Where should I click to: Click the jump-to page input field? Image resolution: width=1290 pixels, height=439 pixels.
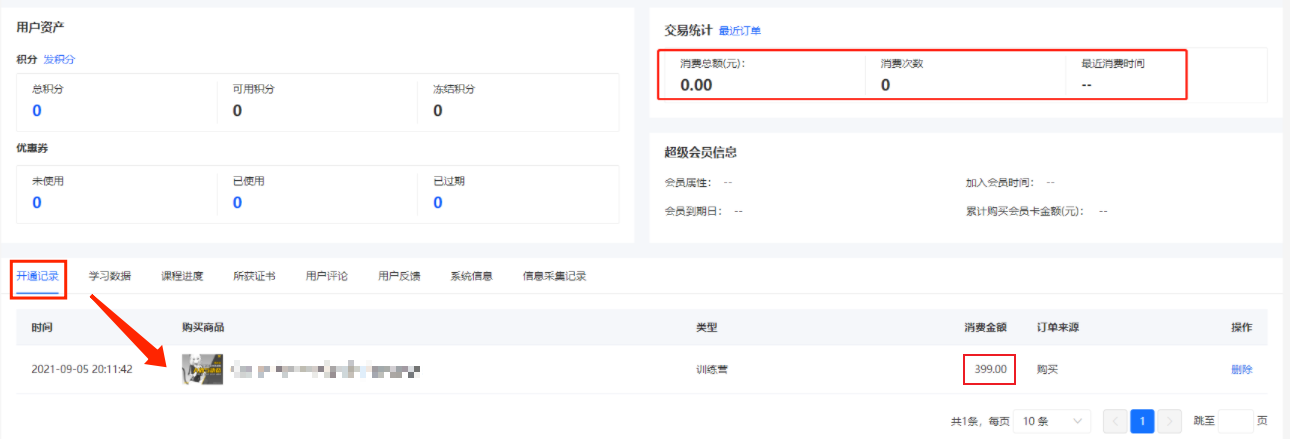click(x=1235, y=421)
